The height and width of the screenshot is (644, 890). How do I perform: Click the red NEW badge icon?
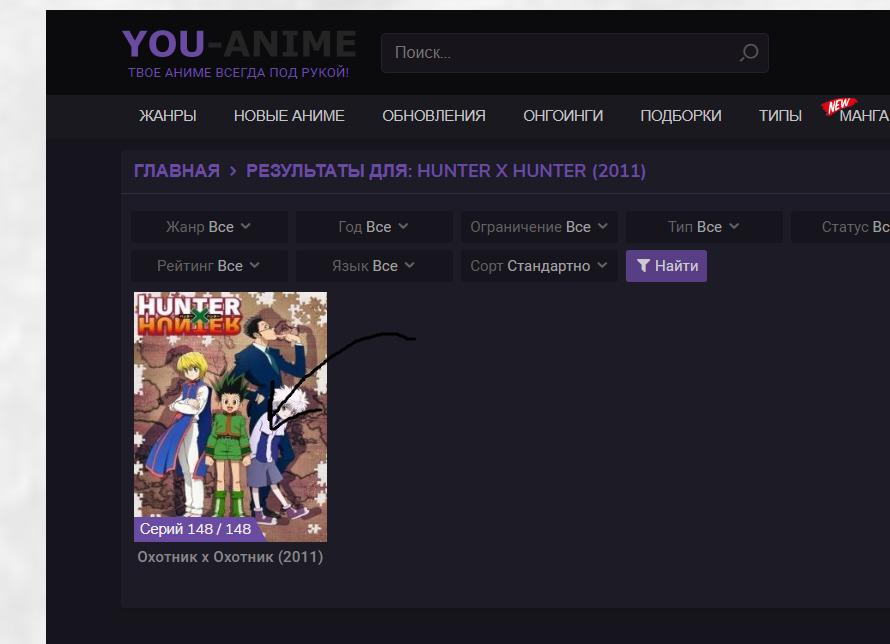(838, 105)
